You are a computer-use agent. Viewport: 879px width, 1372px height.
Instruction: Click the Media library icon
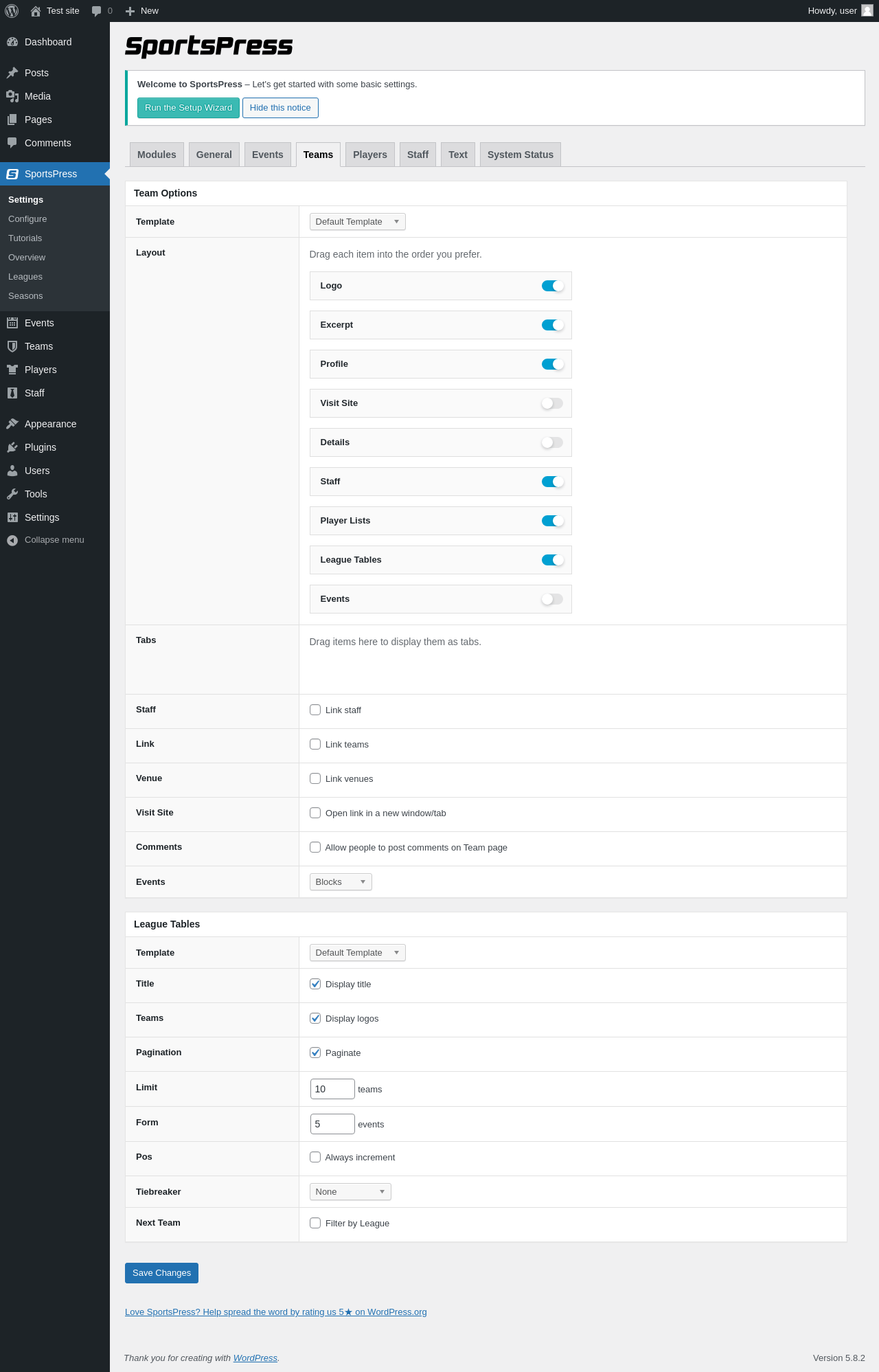click(12, 96)
